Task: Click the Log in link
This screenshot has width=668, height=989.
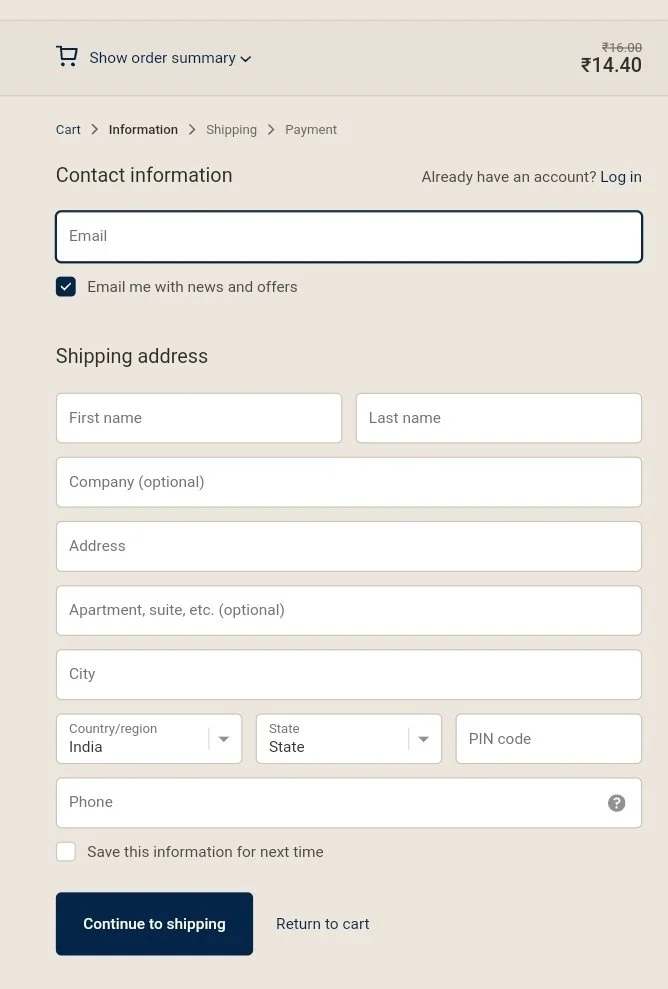Action: point(621,177)
